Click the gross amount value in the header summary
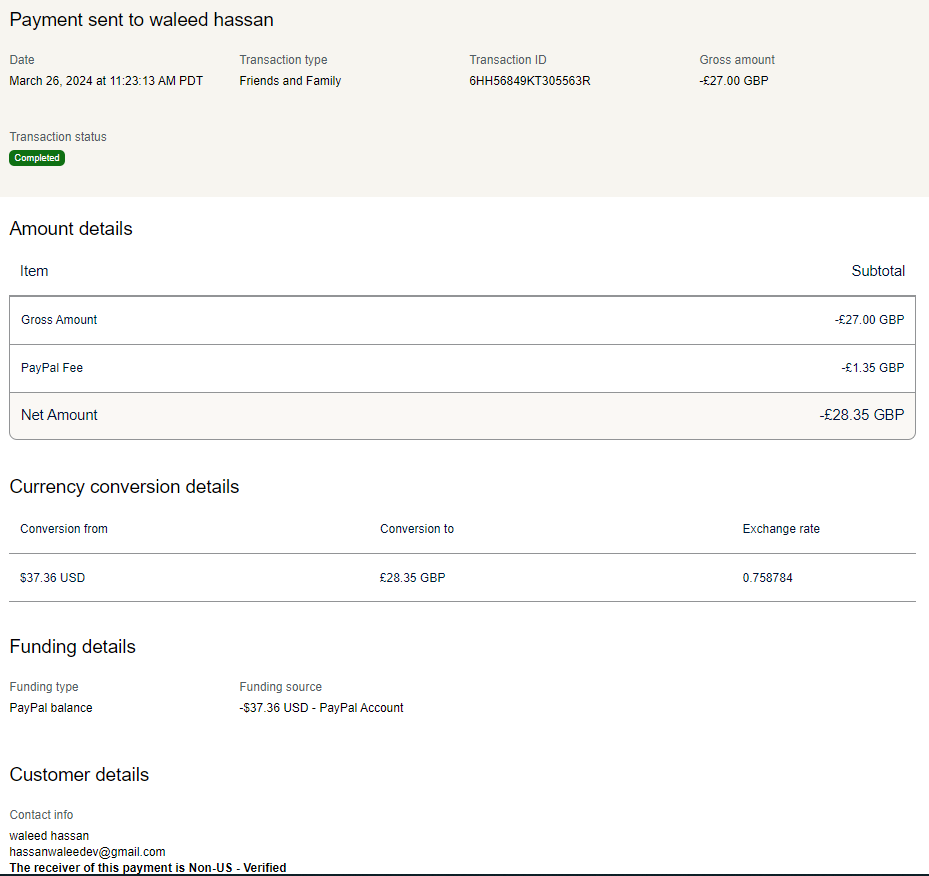This screenshot has width=929, height=876. (734, 81)
